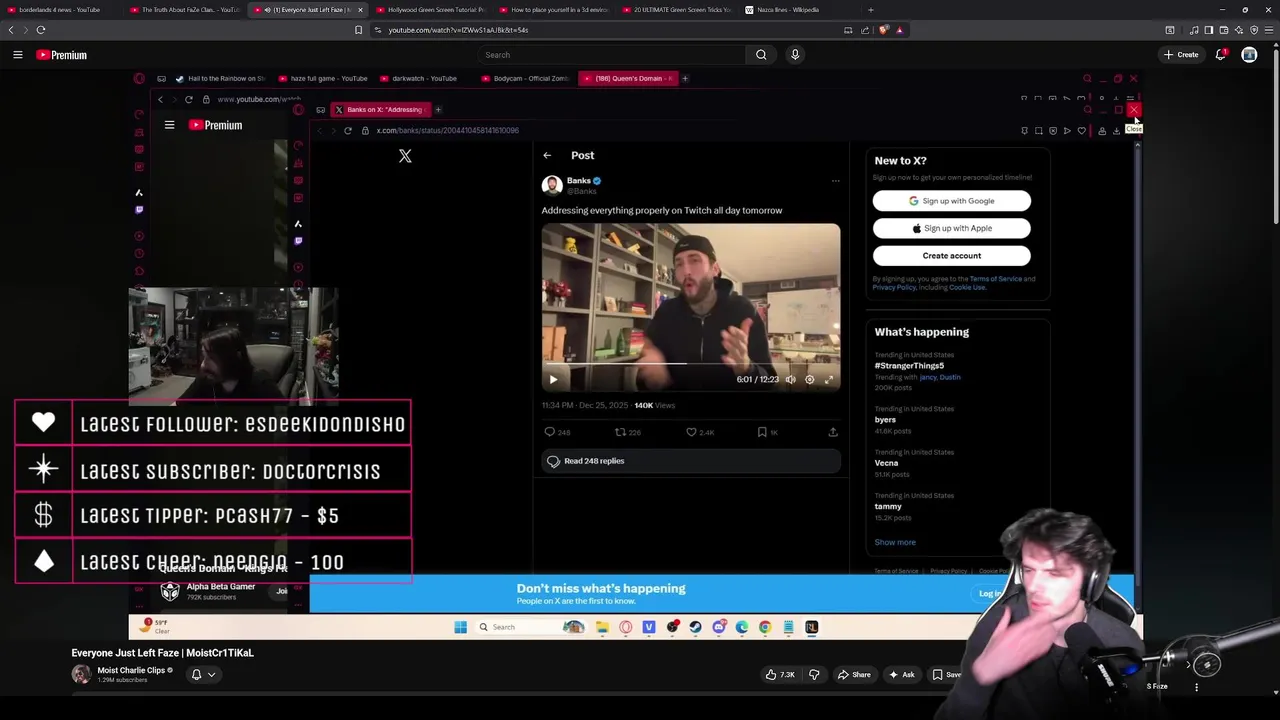Open YouTube notifications bell in header
The width and height of the screenshot is (1280, 720).
tap(1221, 55)
